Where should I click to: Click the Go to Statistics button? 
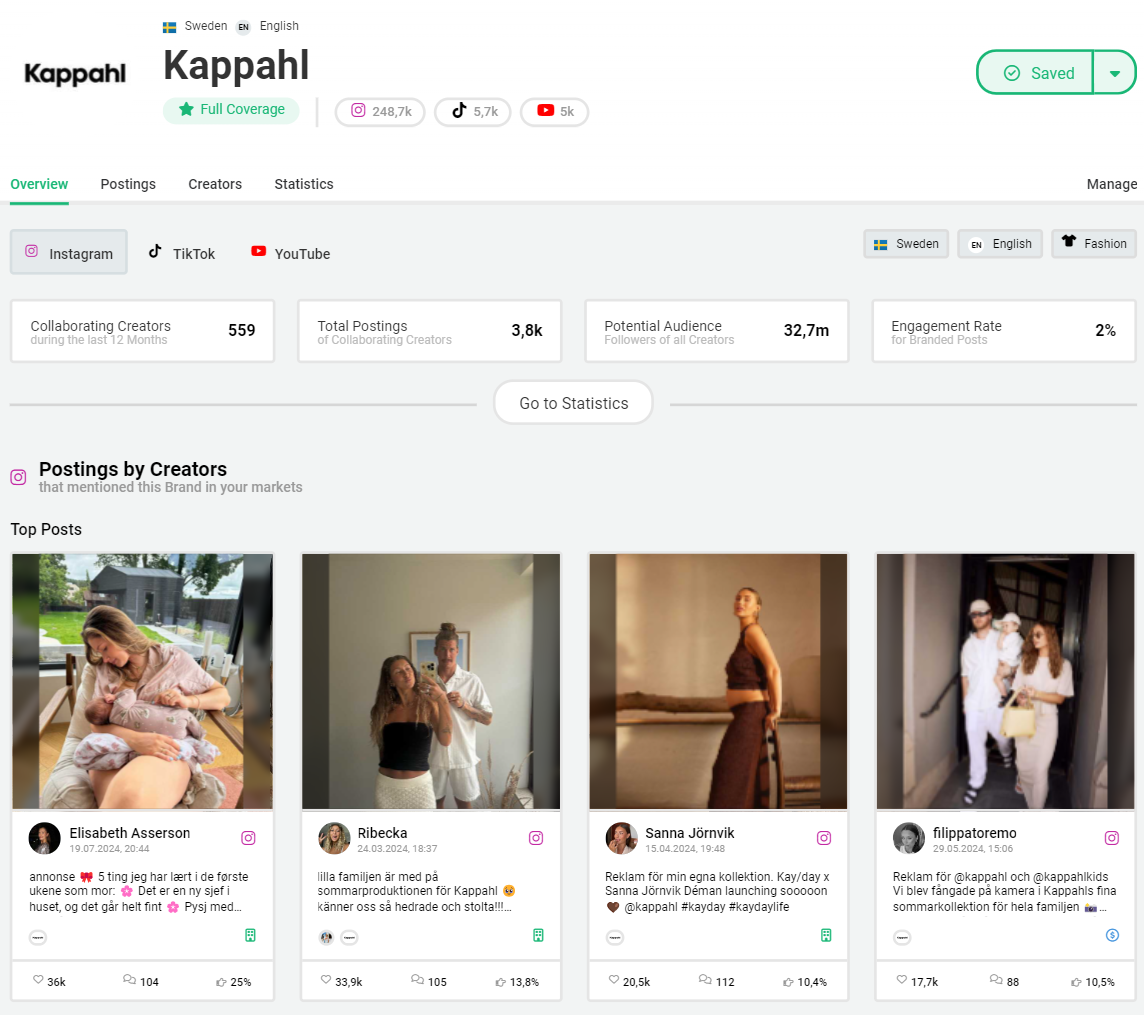click(573, 403)
